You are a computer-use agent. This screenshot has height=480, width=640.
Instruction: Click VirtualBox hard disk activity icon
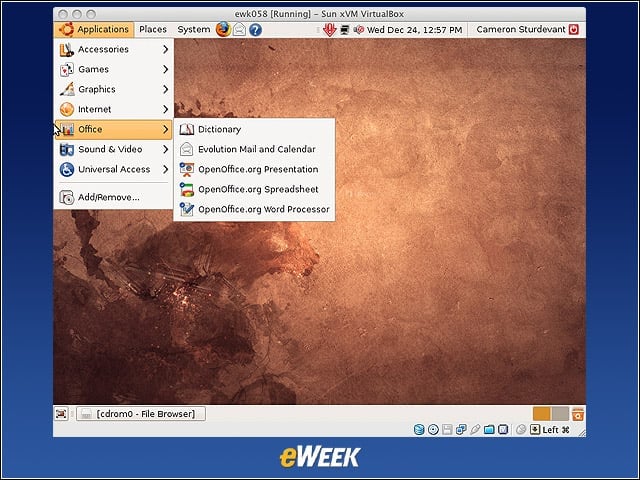tap(419, 430)
